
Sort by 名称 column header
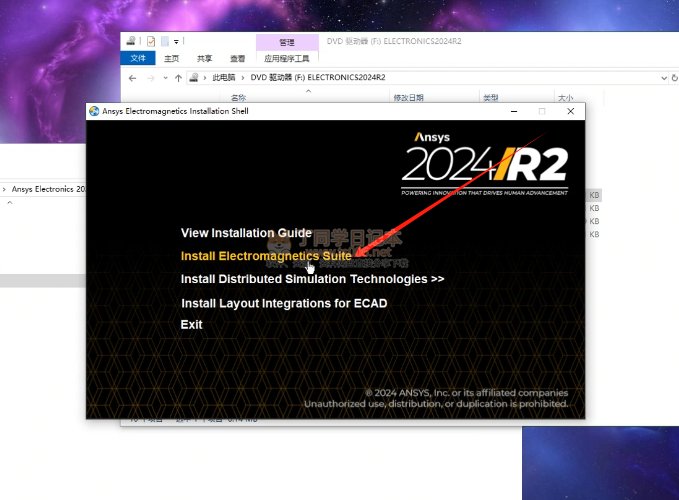tap(239, 98)
